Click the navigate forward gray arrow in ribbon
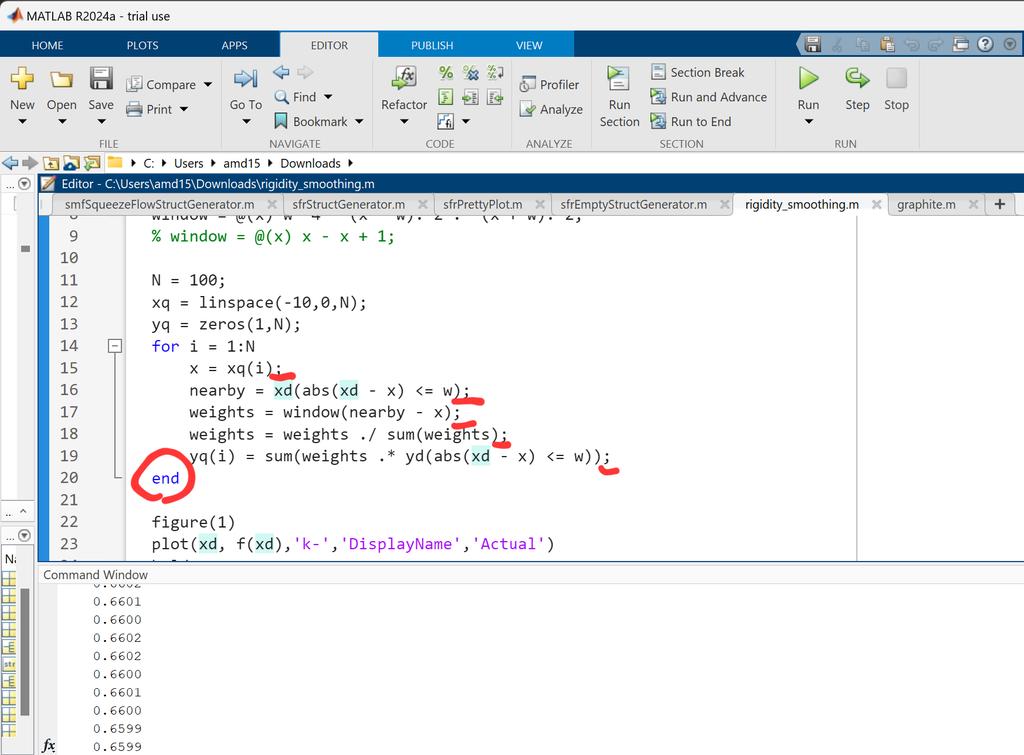Screen dimensions: 1024x755 click(x=305, y=72)
